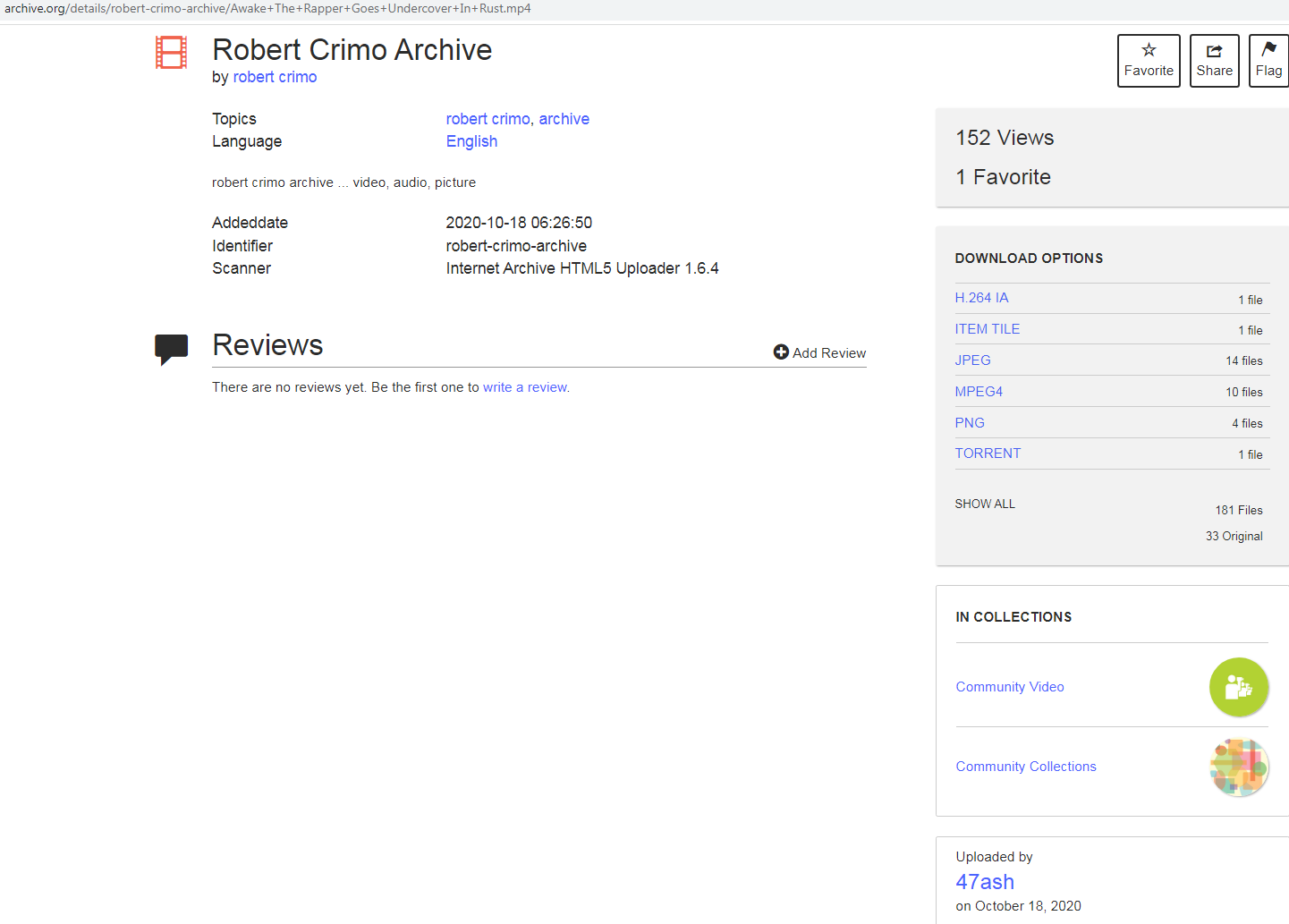
Task: Download the H.264 IA file
Action: pos(981,298)
